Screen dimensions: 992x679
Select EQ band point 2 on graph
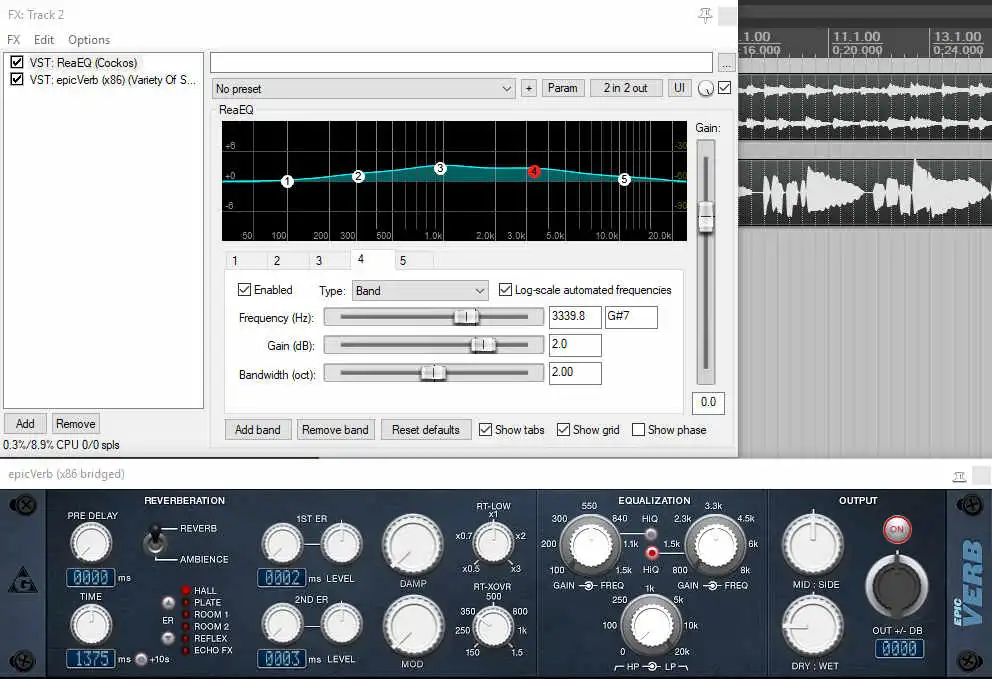pyautogui.click(x=358, y=176)
